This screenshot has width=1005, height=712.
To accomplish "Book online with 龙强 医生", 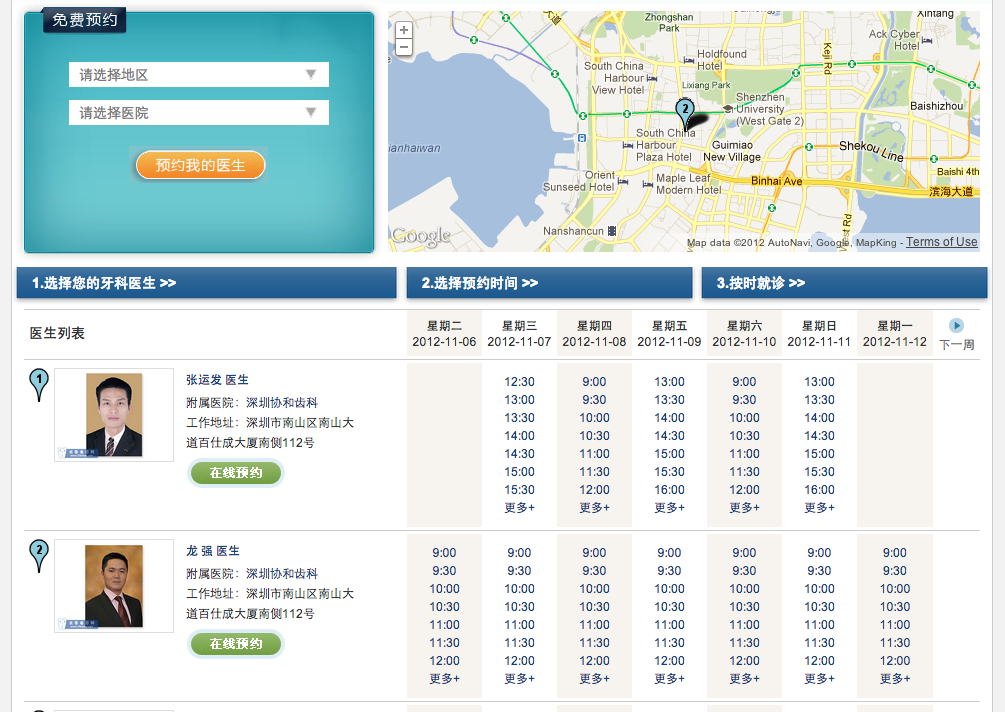I will pyautogui.click(x=236, y=644).
